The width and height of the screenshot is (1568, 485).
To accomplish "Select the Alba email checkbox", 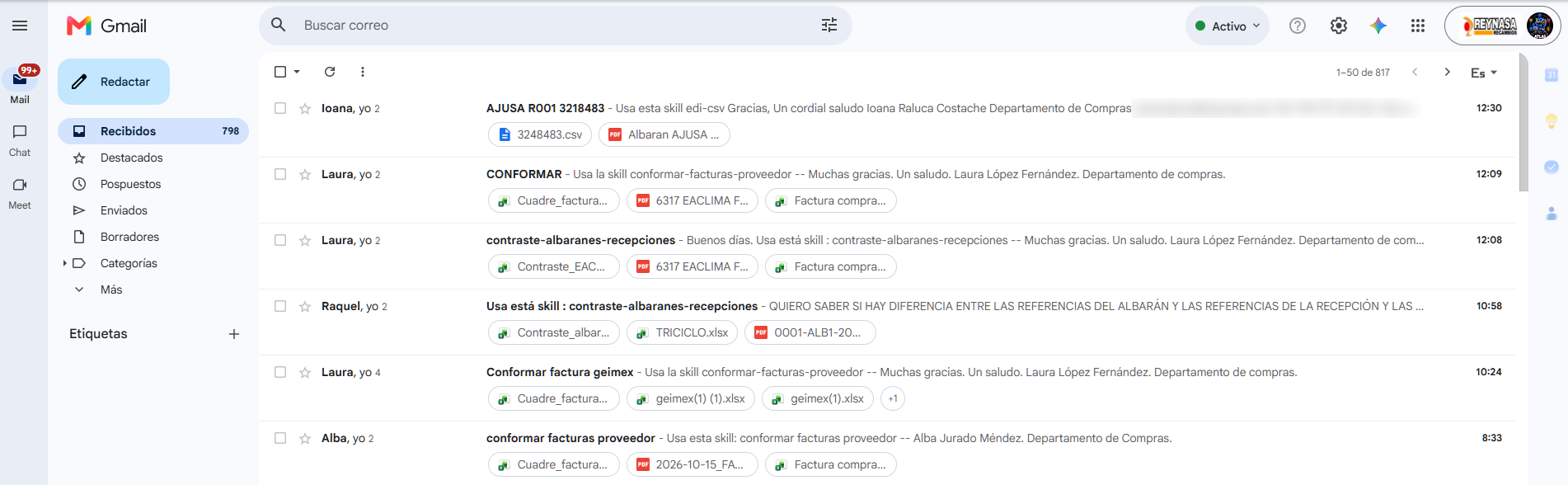I will click(x=280, y=438).
